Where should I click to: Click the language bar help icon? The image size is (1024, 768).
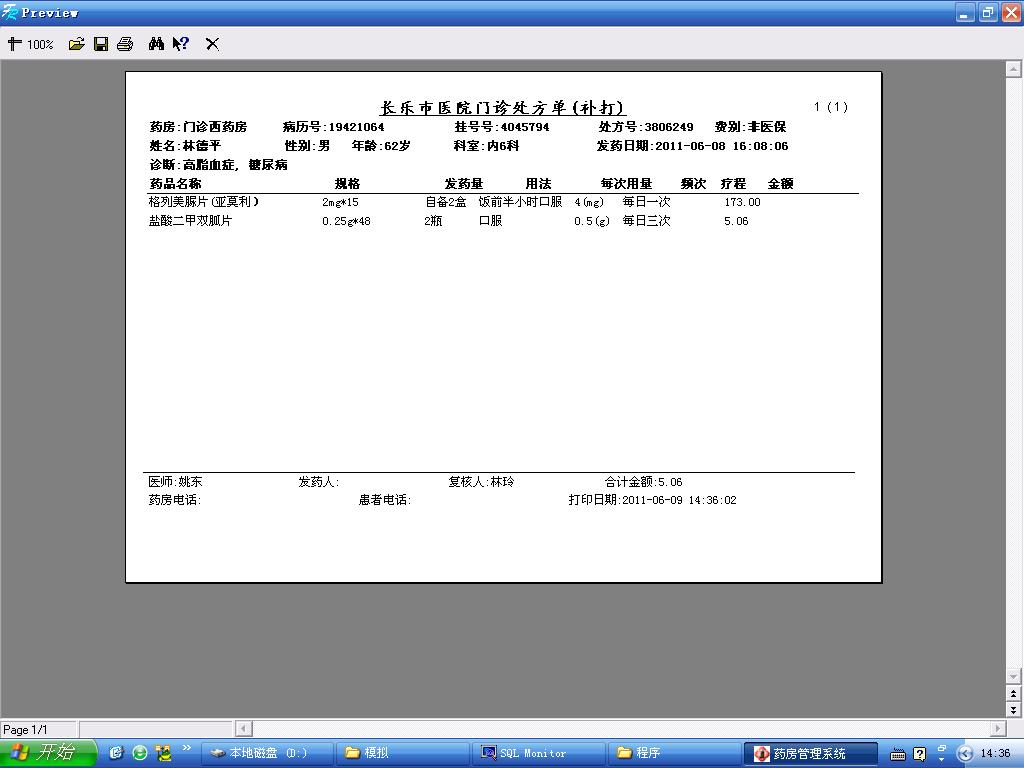(920, 754)
